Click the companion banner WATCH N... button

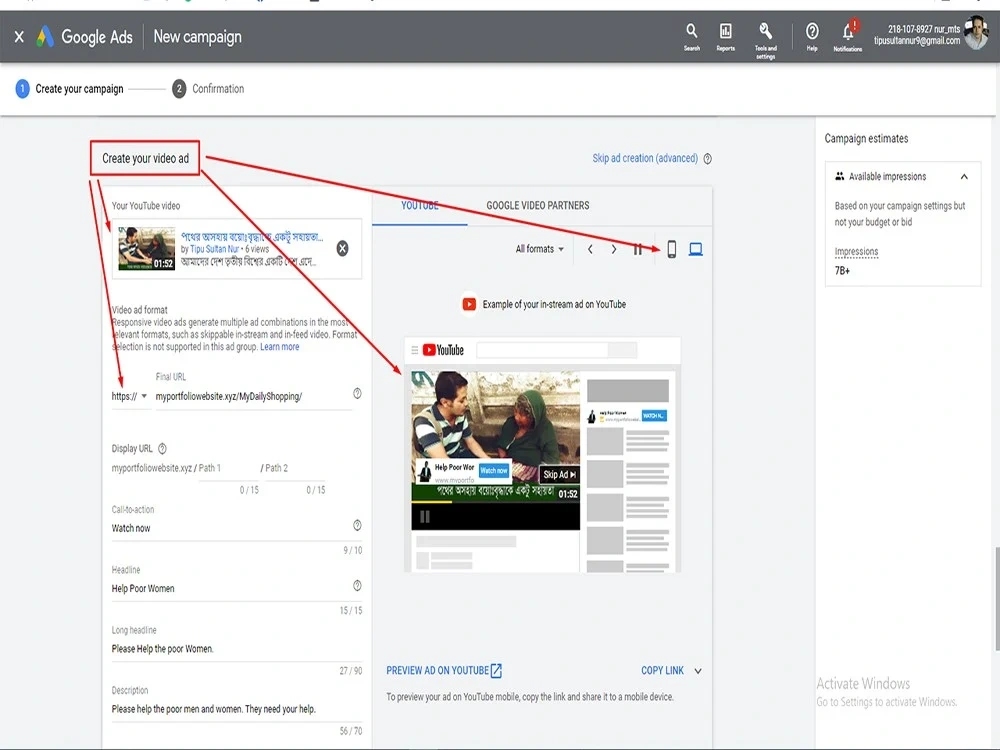coord(654,416)
